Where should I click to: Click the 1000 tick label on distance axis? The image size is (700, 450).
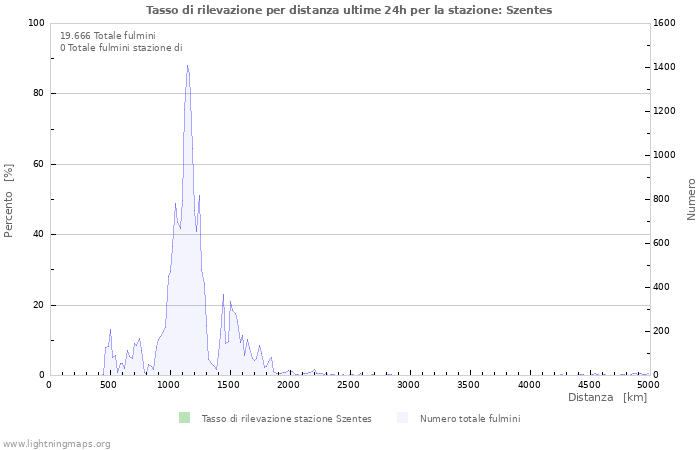[168, 385]
